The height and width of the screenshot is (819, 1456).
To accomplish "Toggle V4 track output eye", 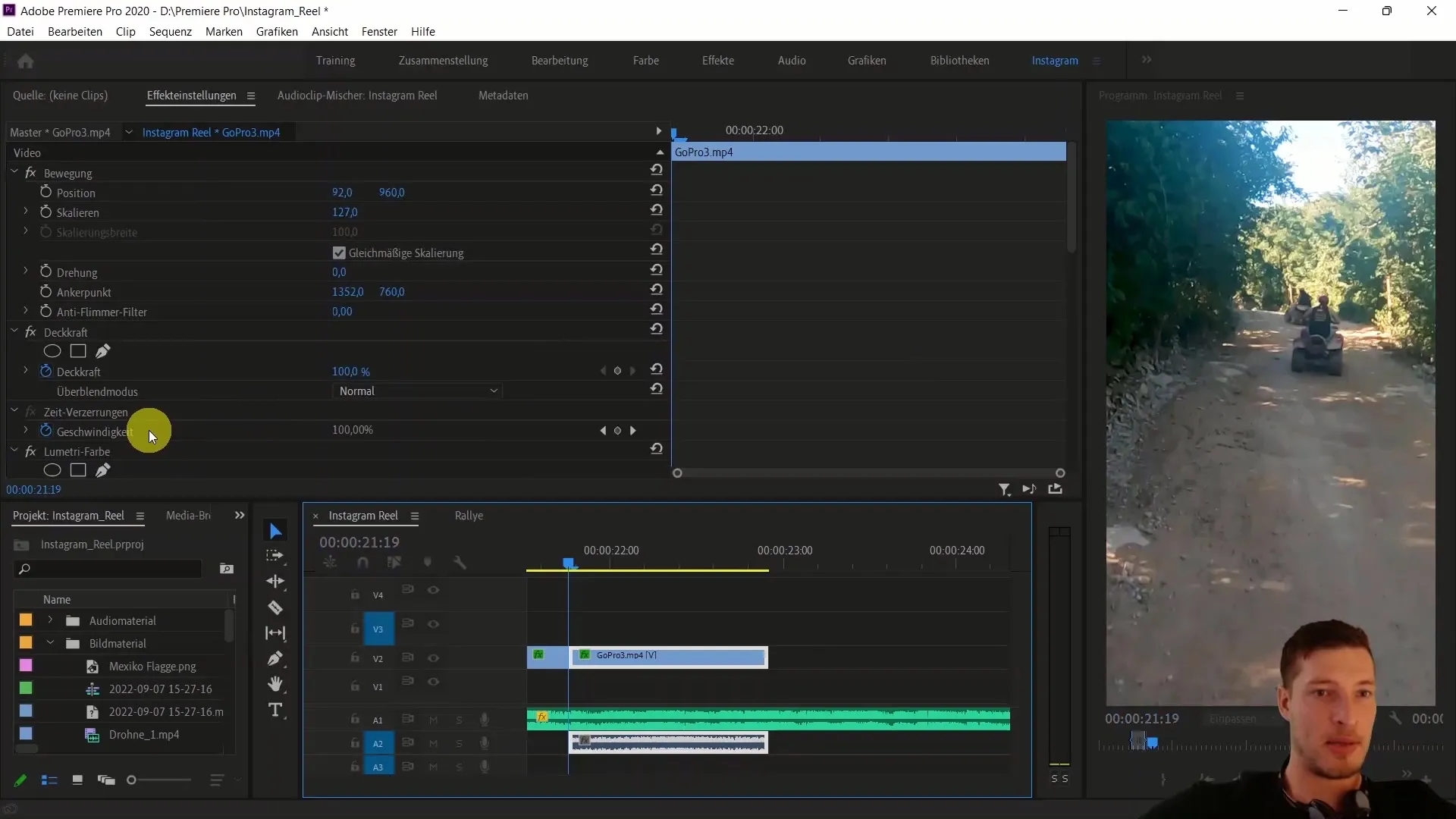I will click(433, 590).
